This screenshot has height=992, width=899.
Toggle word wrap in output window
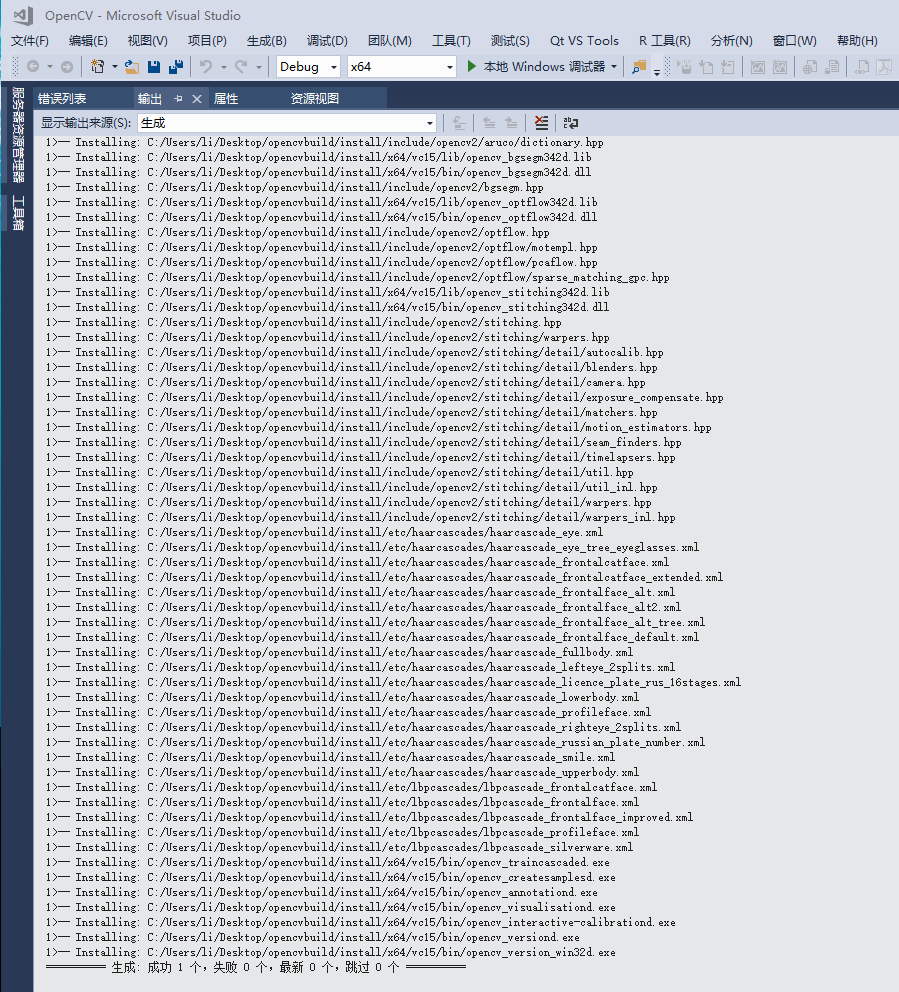click(571, 123)
